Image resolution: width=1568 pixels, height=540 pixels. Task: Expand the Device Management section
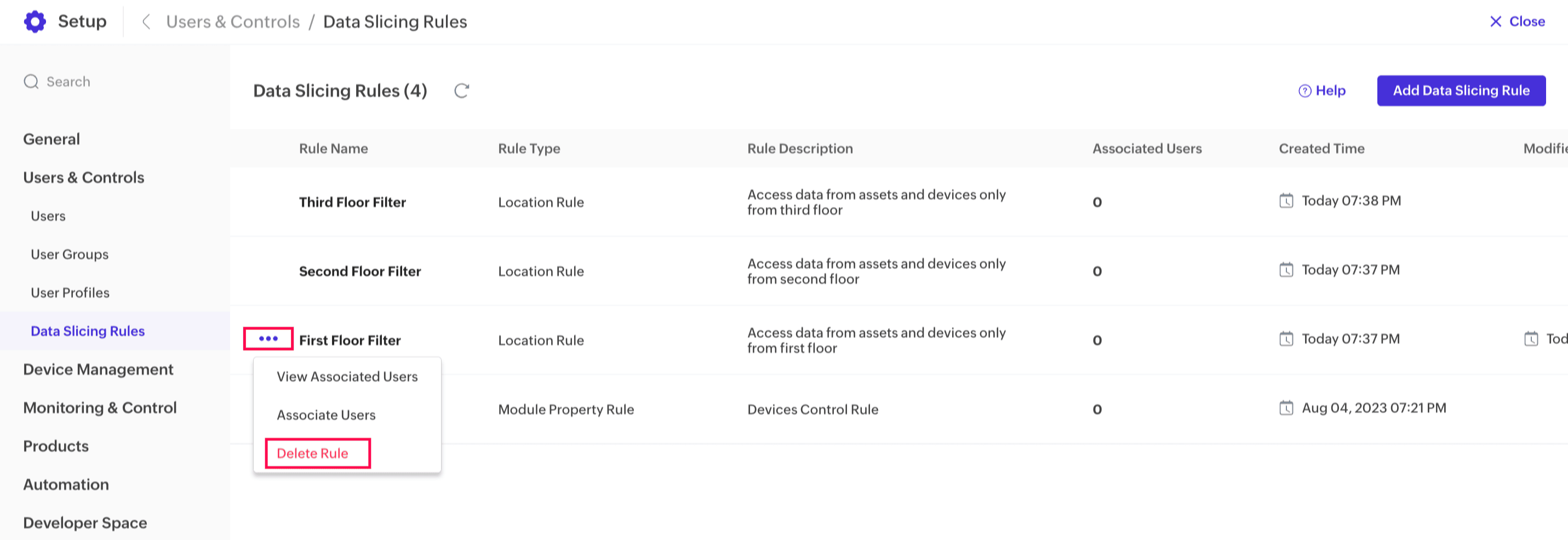pos(98,370)
